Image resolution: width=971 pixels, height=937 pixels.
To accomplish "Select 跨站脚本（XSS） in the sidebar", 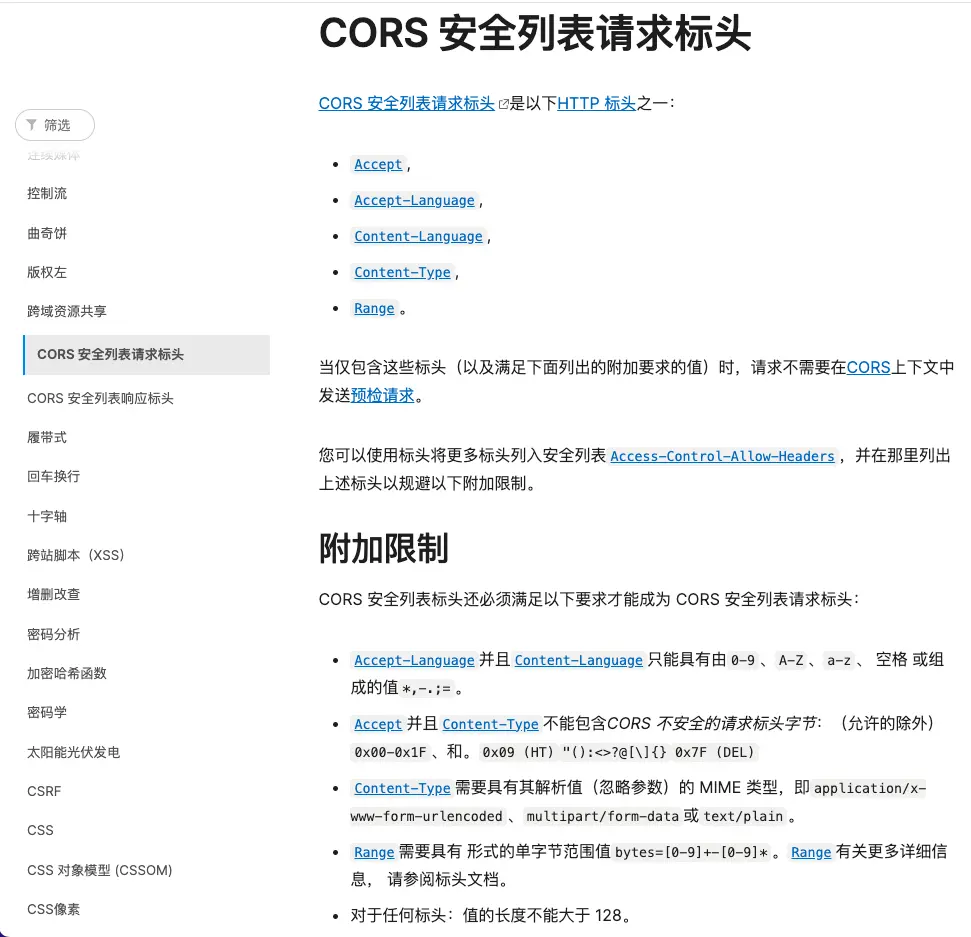I will (76, 555).
